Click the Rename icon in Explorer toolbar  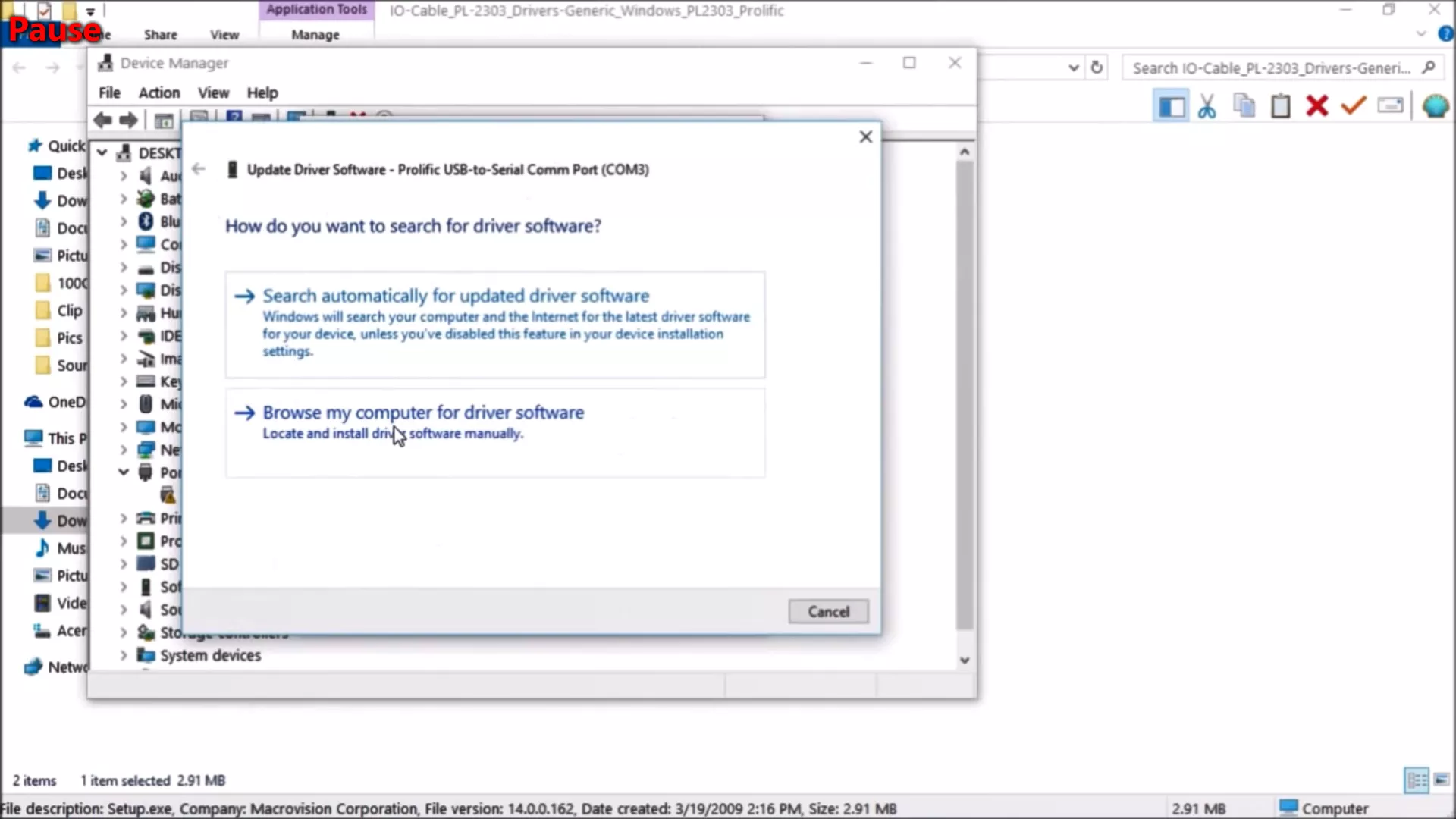coord(1390,105)
